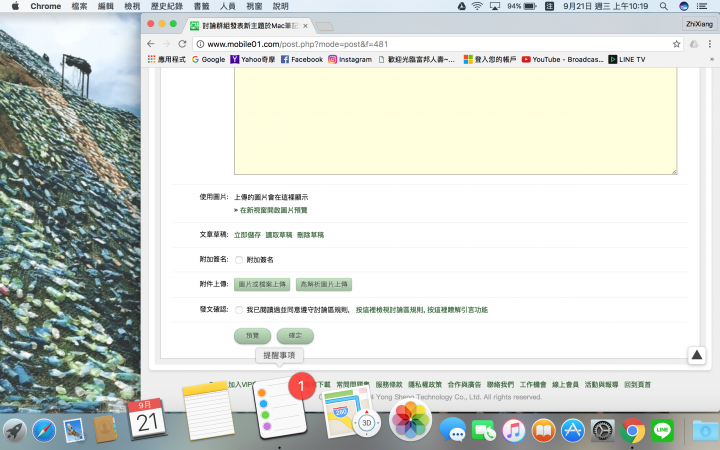Reload the current page
720x450 pixels.
(x=182, y=44)
